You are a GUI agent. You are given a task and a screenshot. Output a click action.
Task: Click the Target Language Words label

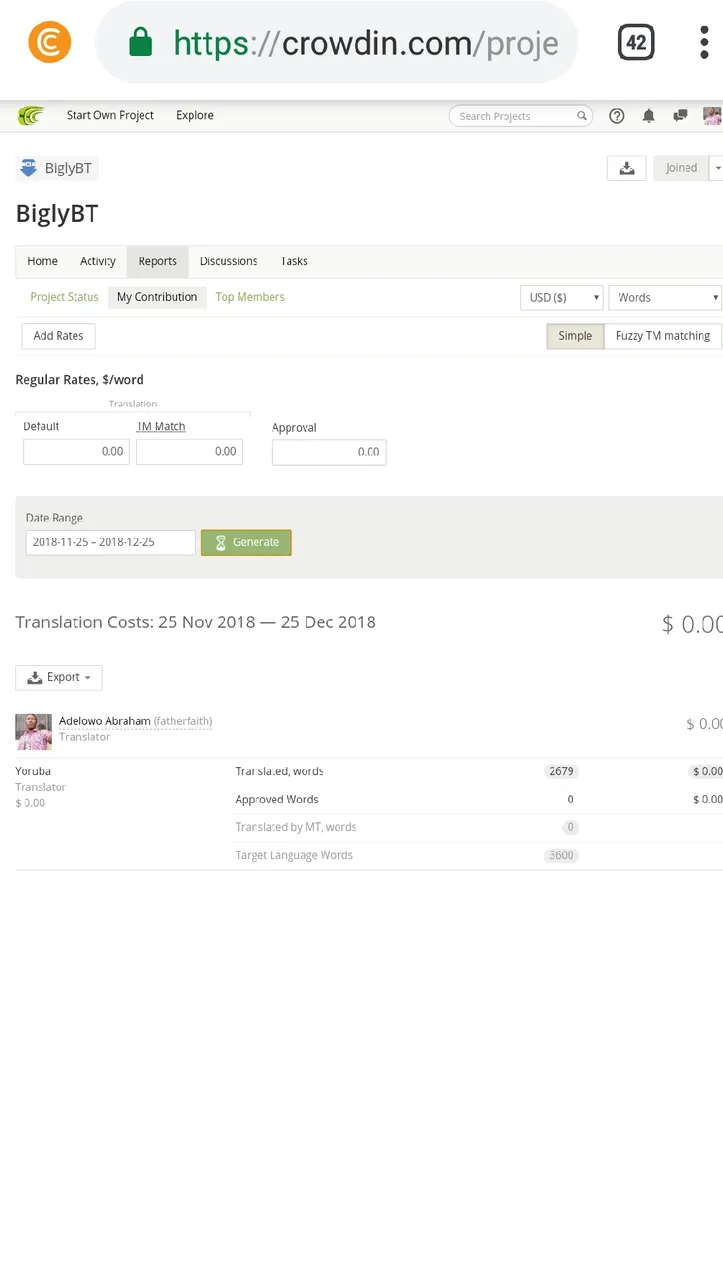tap(294, 855)
